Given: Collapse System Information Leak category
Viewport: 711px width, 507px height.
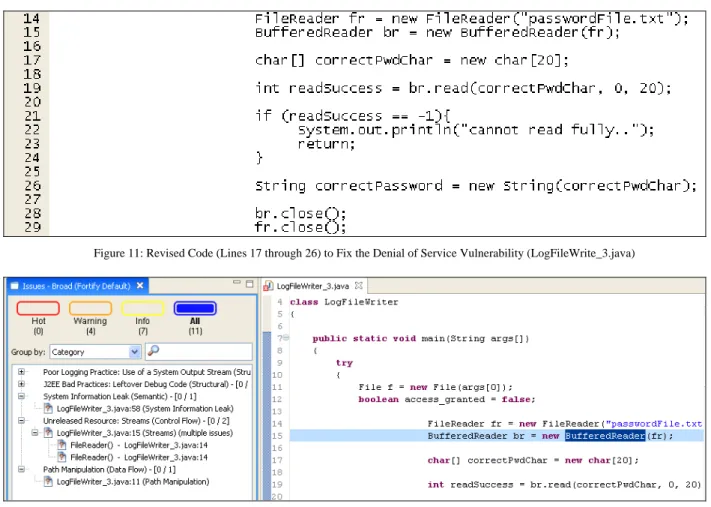Looking at the screenshot, I should click(x=21, y=396).
